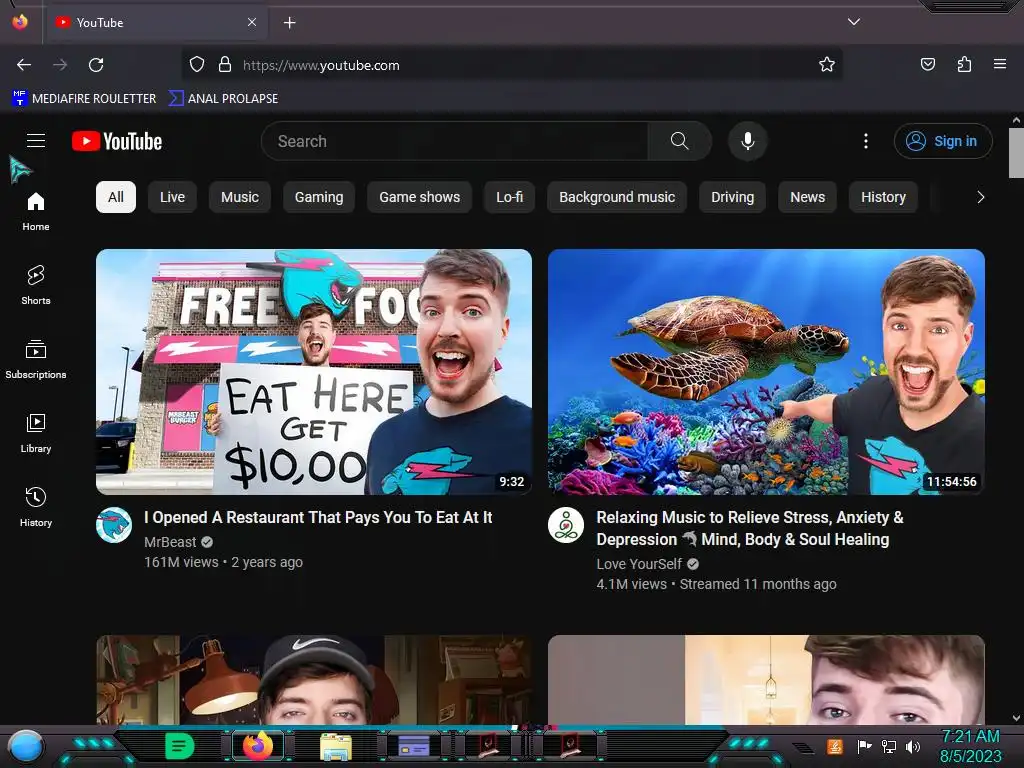Open File Explorer from taskbar
This screenshot has width=1024, height=768.
(x=336, y=746)
